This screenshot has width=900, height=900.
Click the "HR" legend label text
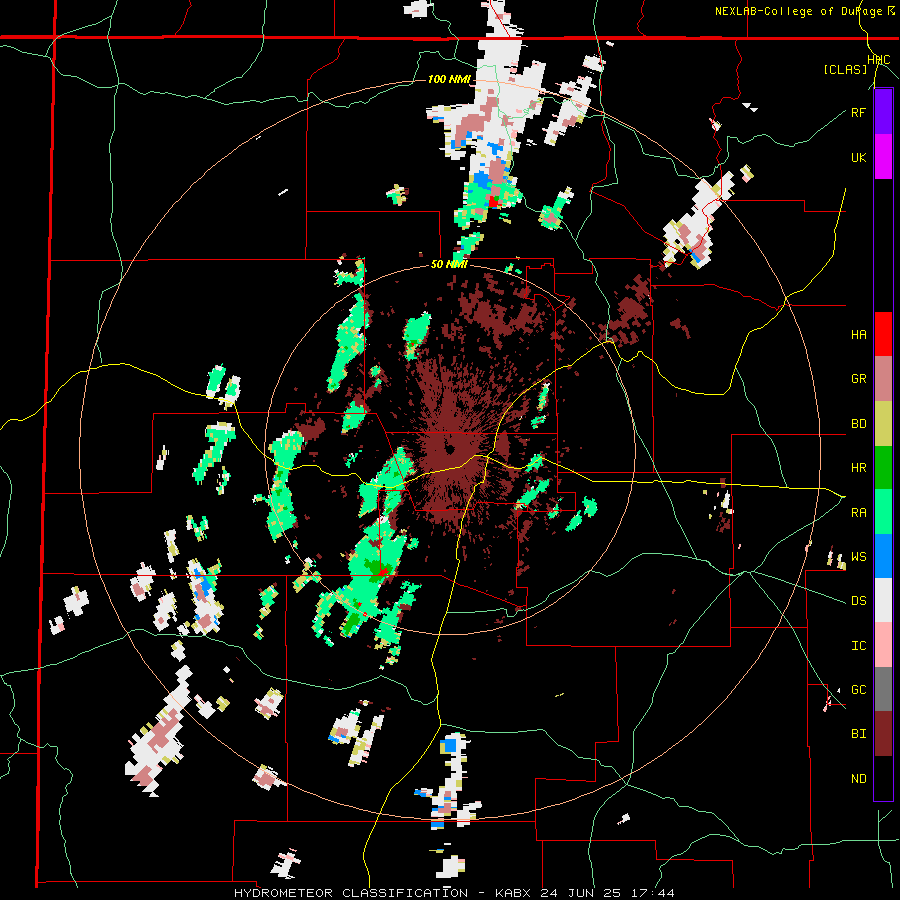[859, 468]
